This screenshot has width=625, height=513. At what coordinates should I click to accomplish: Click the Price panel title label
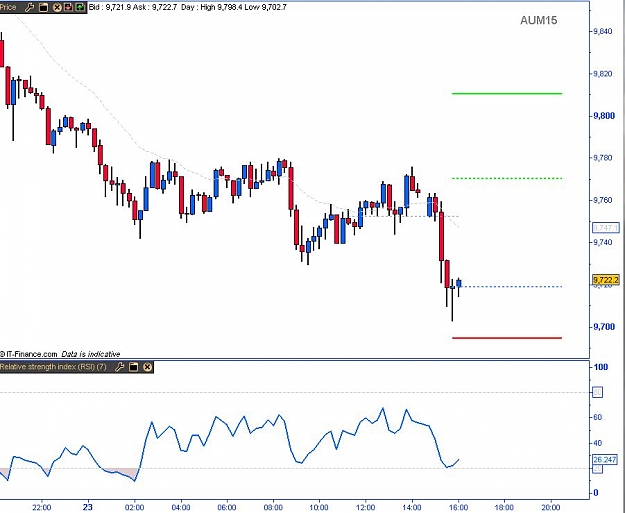coord(8,7)
